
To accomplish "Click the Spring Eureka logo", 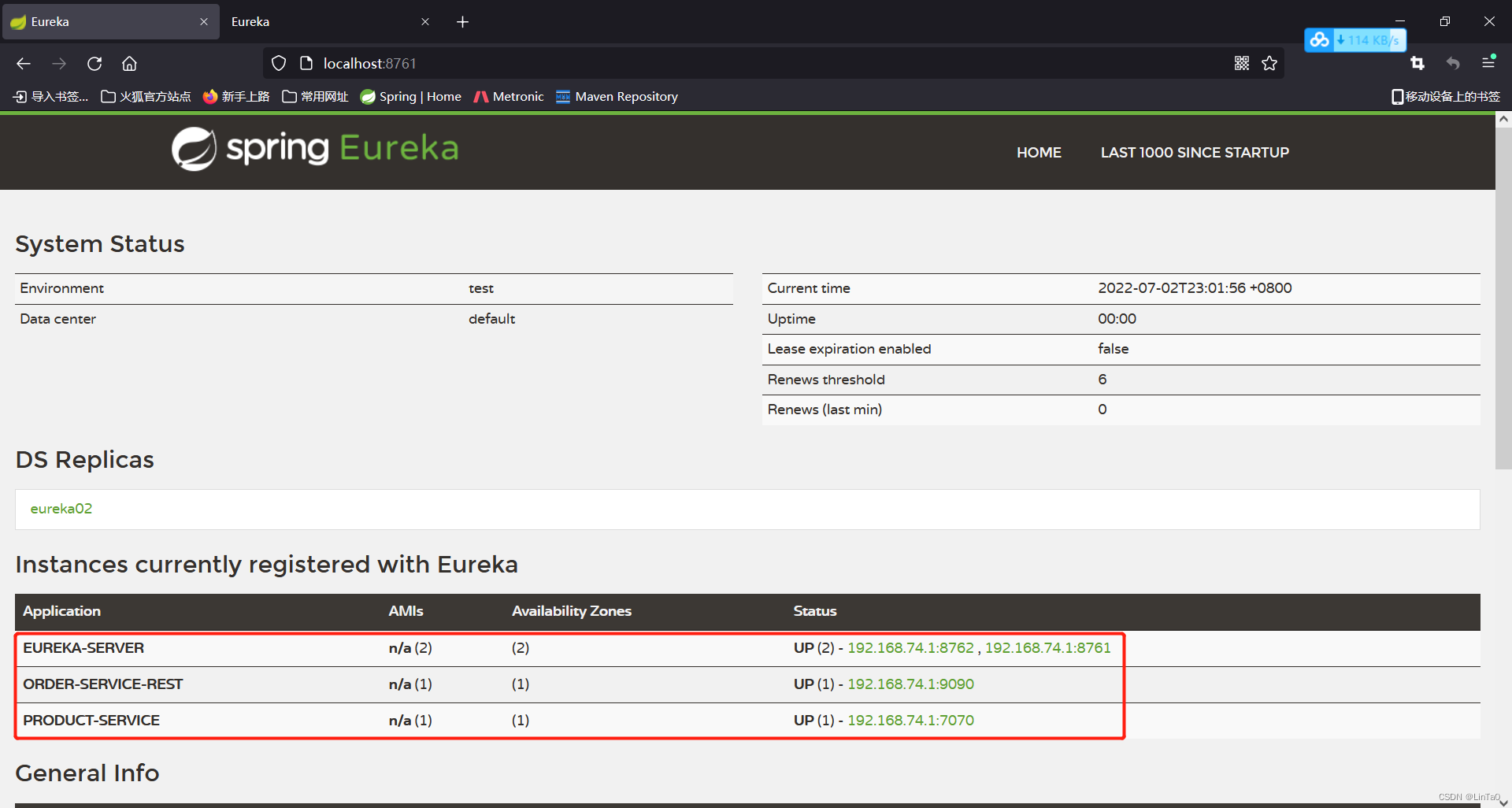I will [315, 148].
